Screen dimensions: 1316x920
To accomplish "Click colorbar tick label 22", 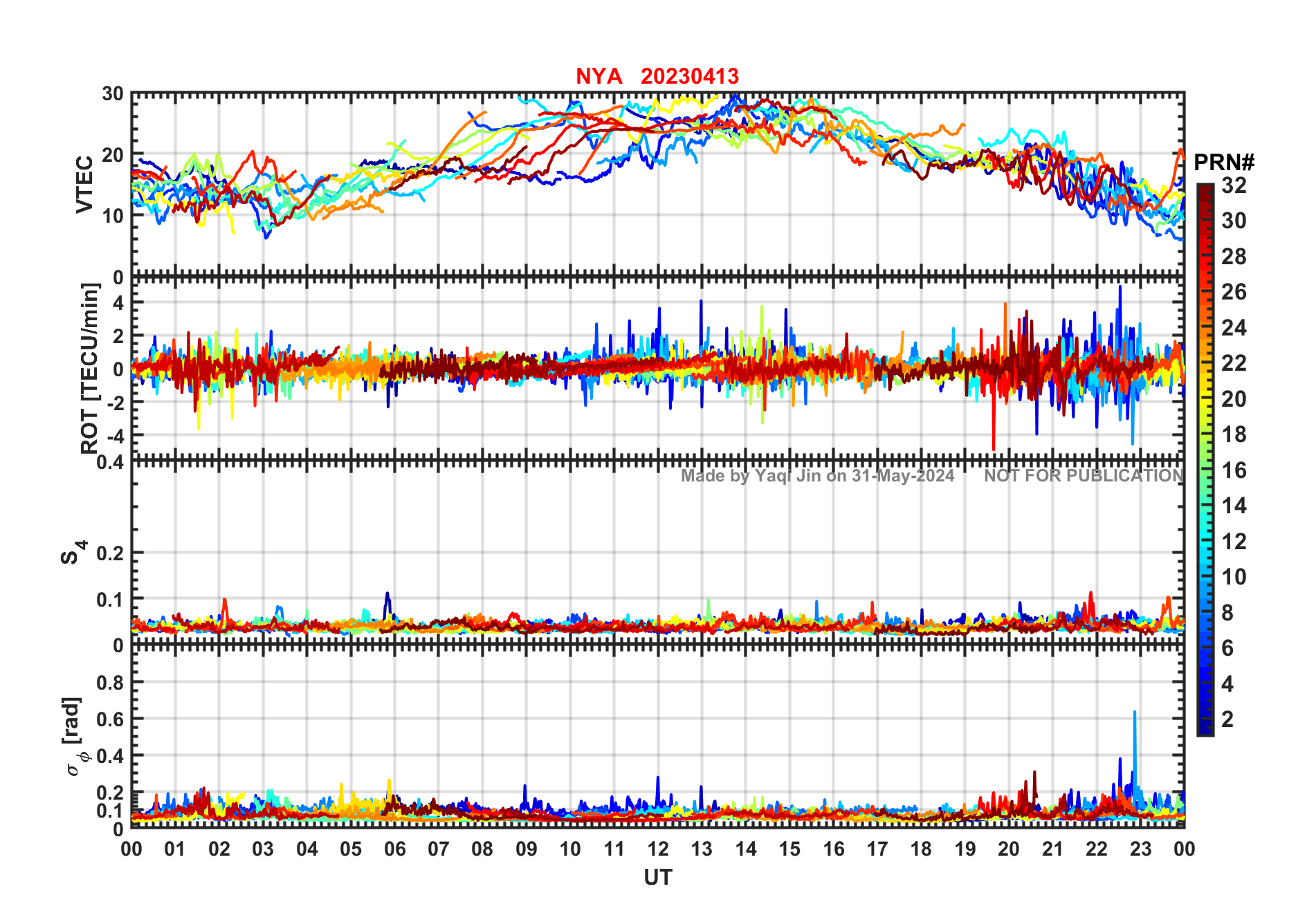I will pyautogui.click(x=1234, y=363).
